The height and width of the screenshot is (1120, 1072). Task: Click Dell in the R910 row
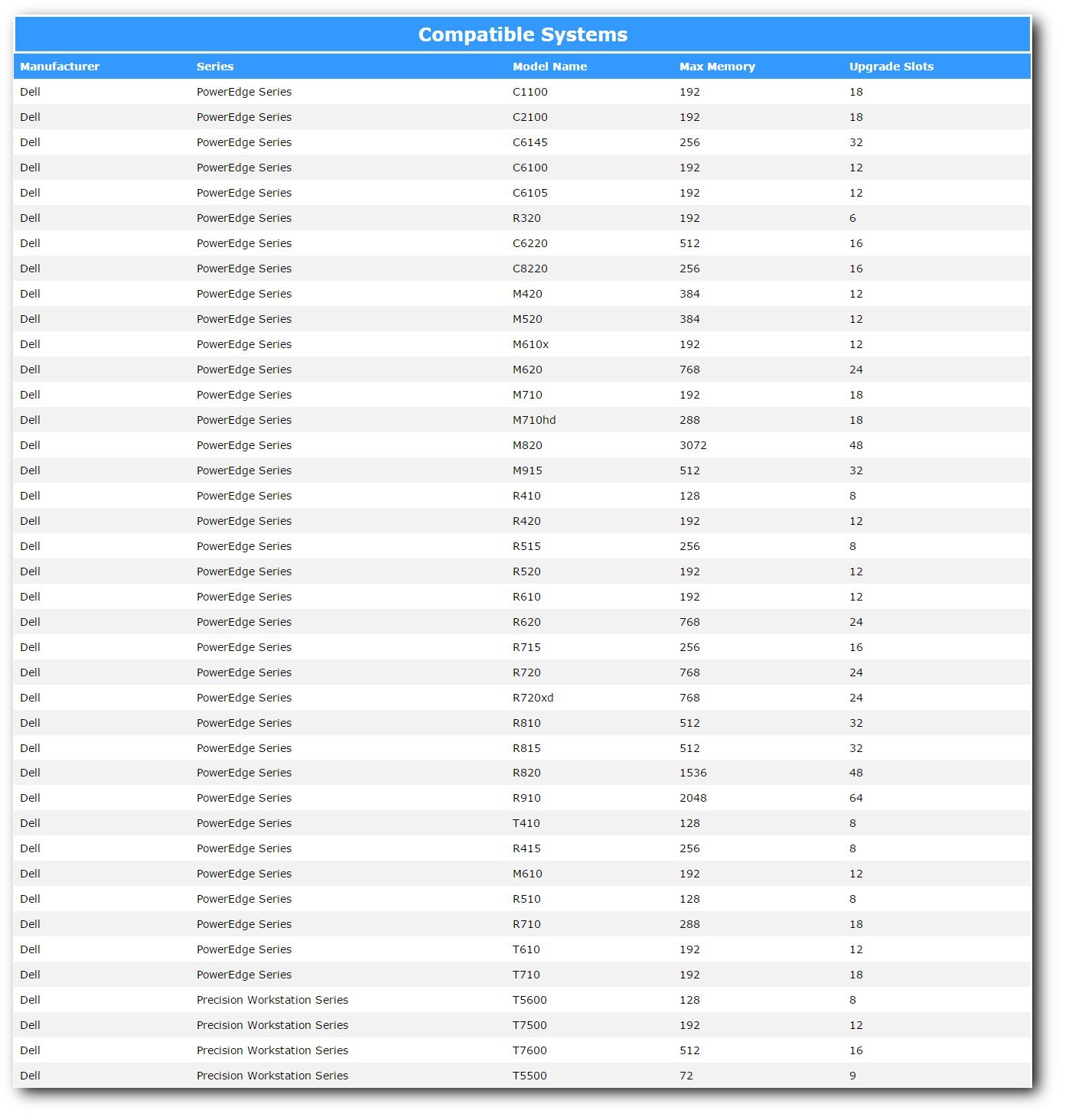tap(30, 798)
